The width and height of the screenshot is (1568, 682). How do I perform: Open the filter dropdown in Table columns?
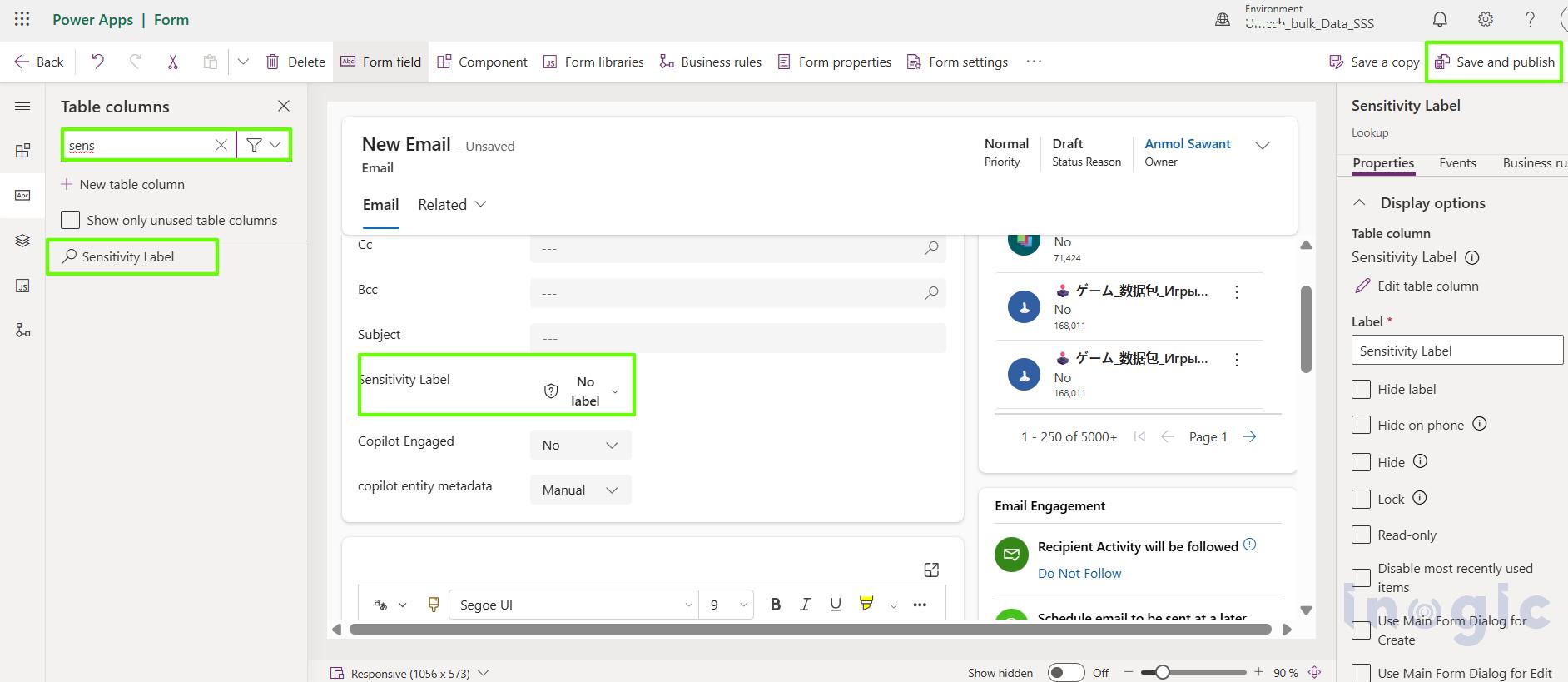[264, 145]
